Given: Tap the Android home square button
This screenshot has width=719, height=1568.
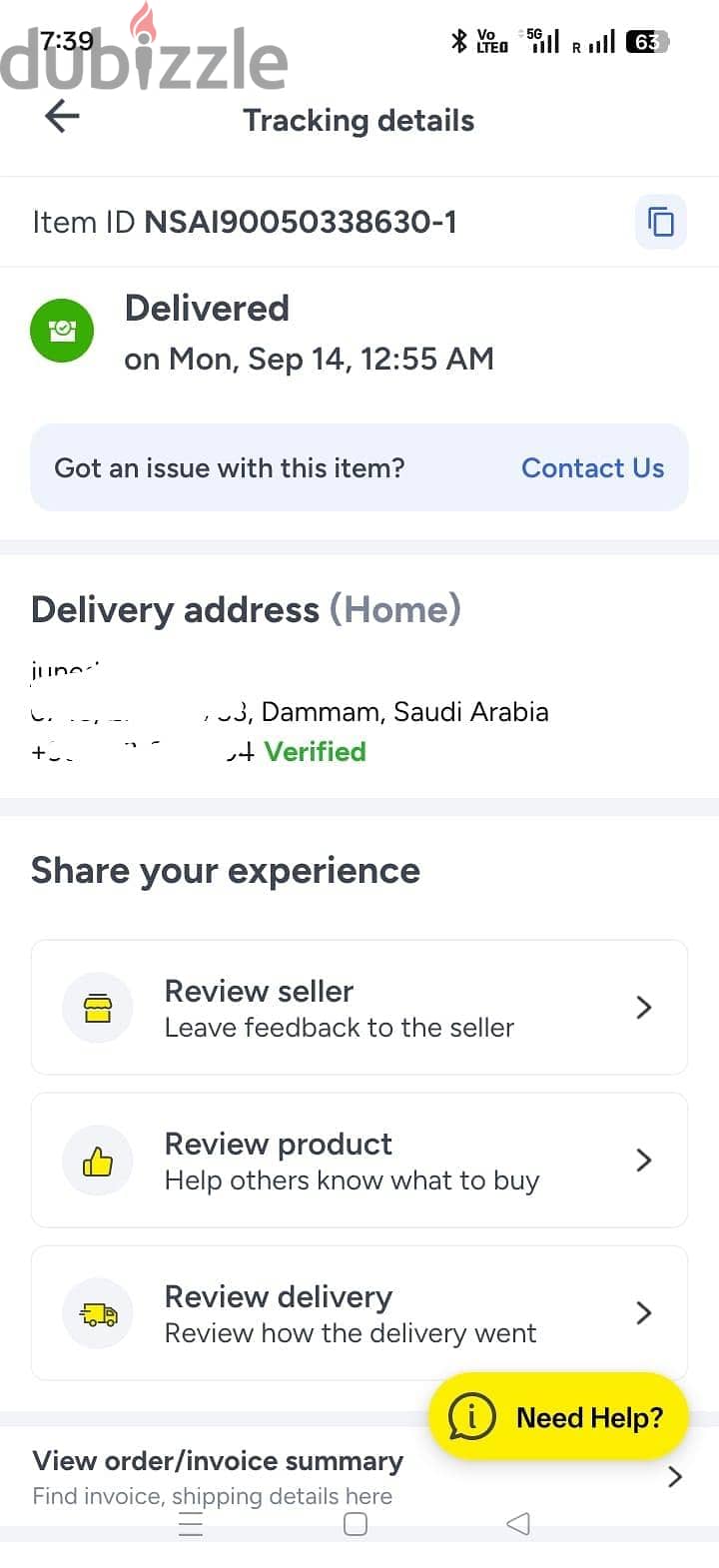Looking at the screenshot, I should click(x=355, y=1524).
